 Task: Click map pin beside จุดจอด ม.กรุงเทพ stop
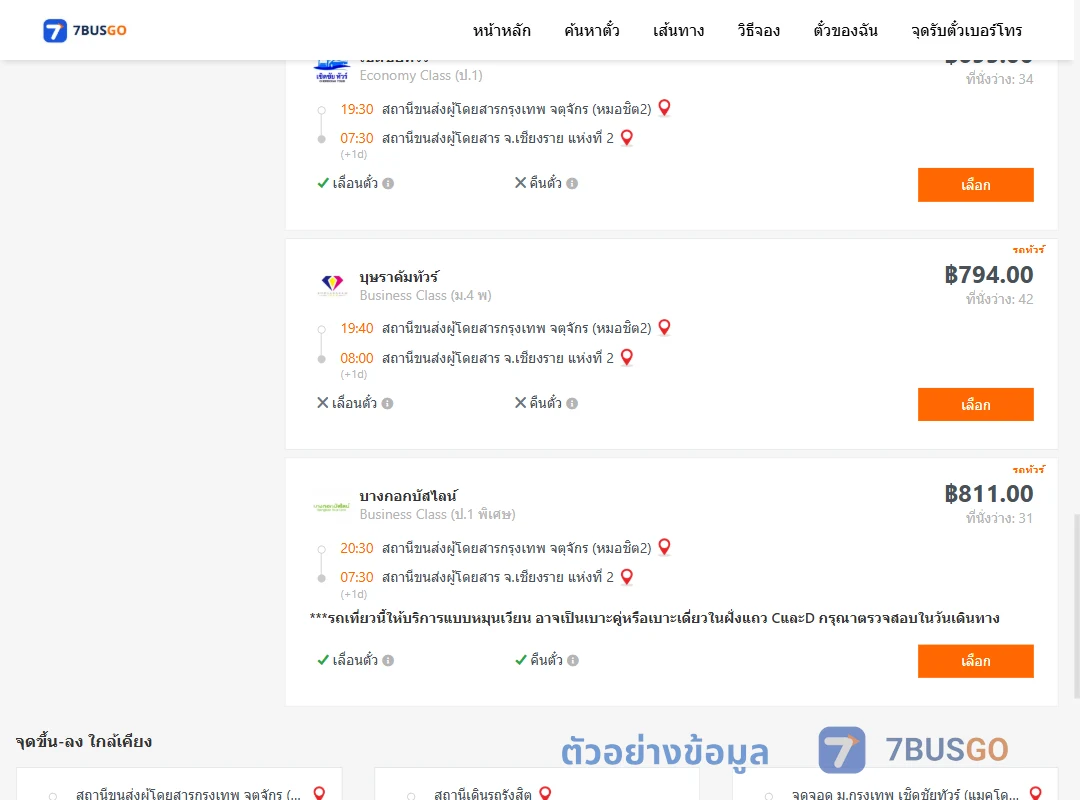click(1035, 793)
